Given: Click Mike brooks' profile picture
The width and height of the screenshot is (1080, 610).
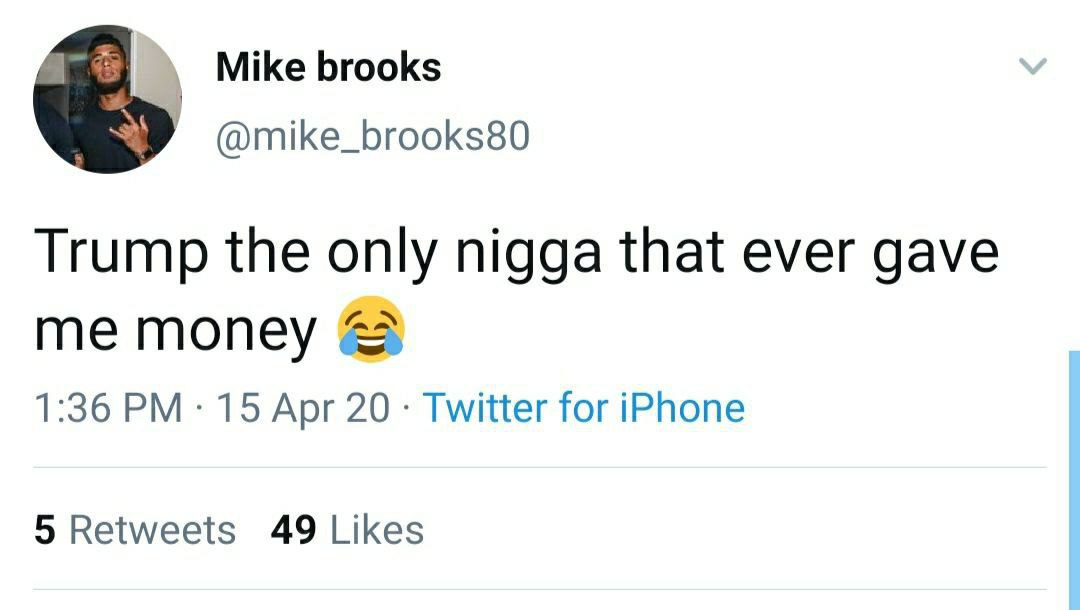Looking at the screenshot, I should click(x=107, y=99).
